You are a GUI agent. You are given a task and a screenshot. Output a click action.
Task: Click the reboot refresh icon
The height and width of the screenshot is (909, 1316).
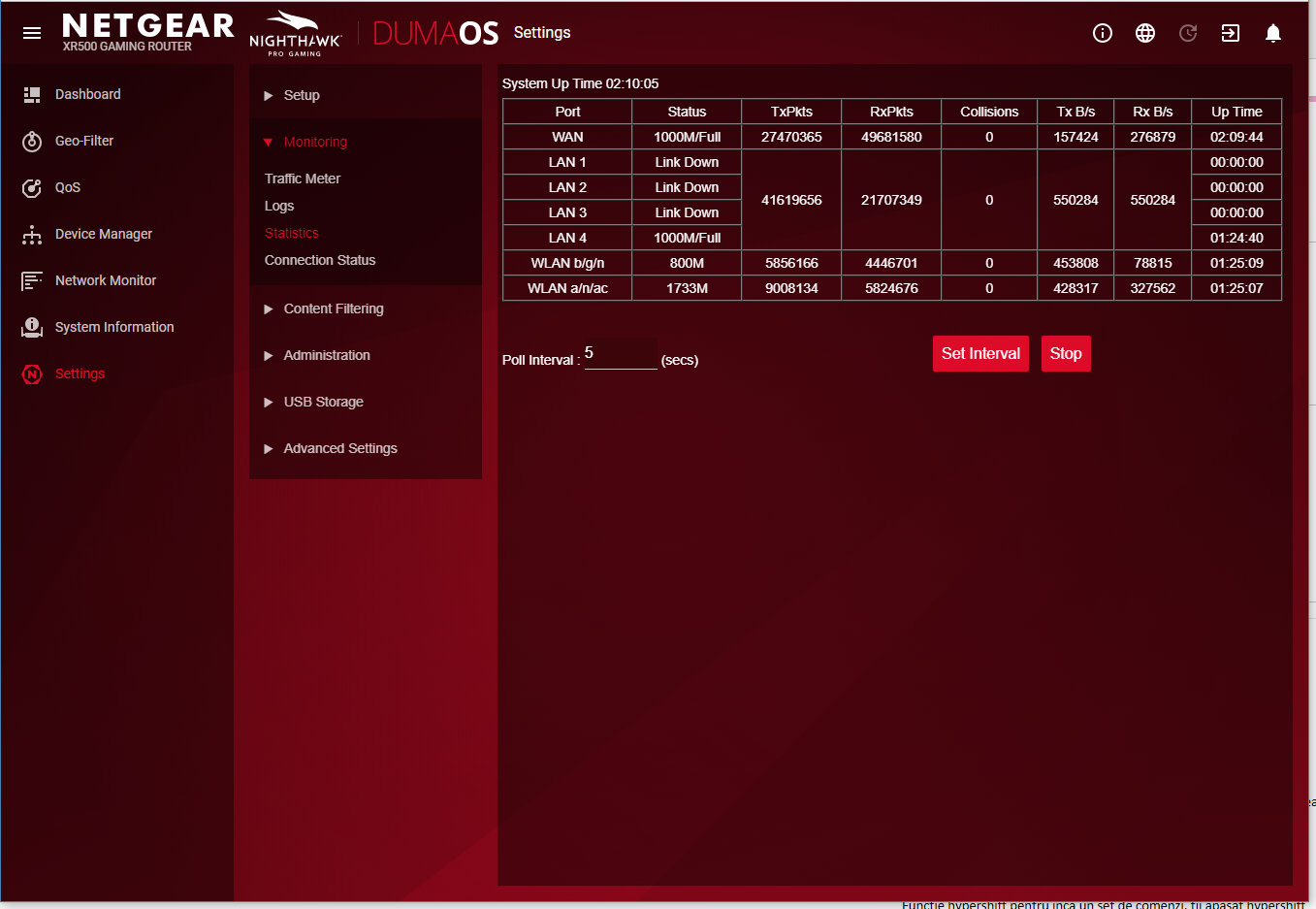[1188, 33]
